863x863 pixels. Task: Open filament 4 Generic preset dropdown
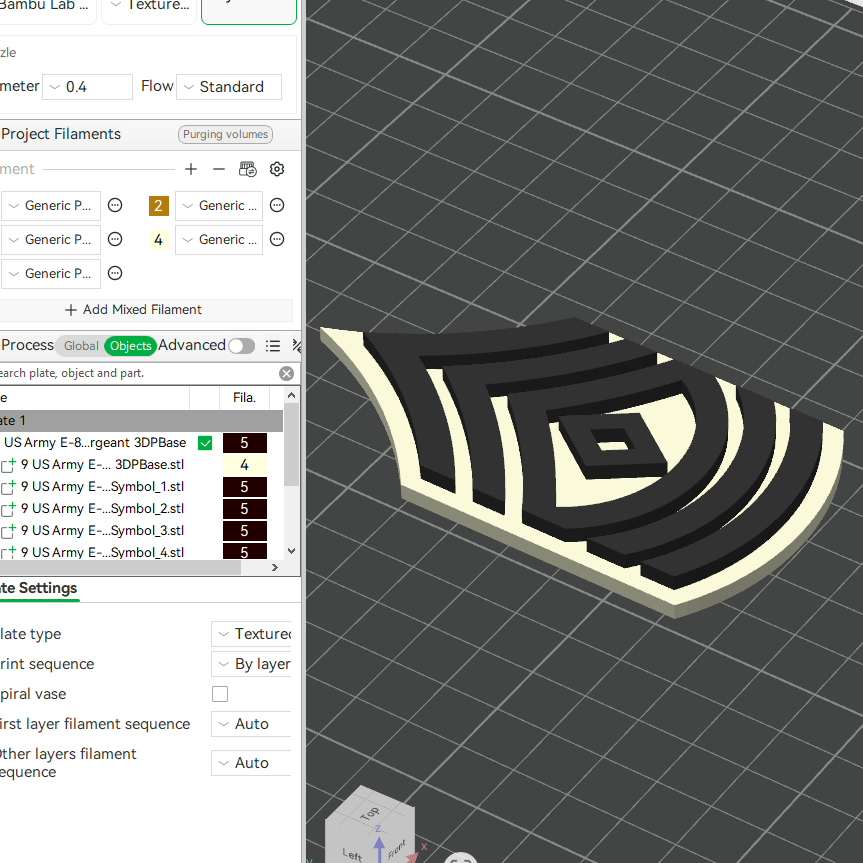[x=219, y=240]
